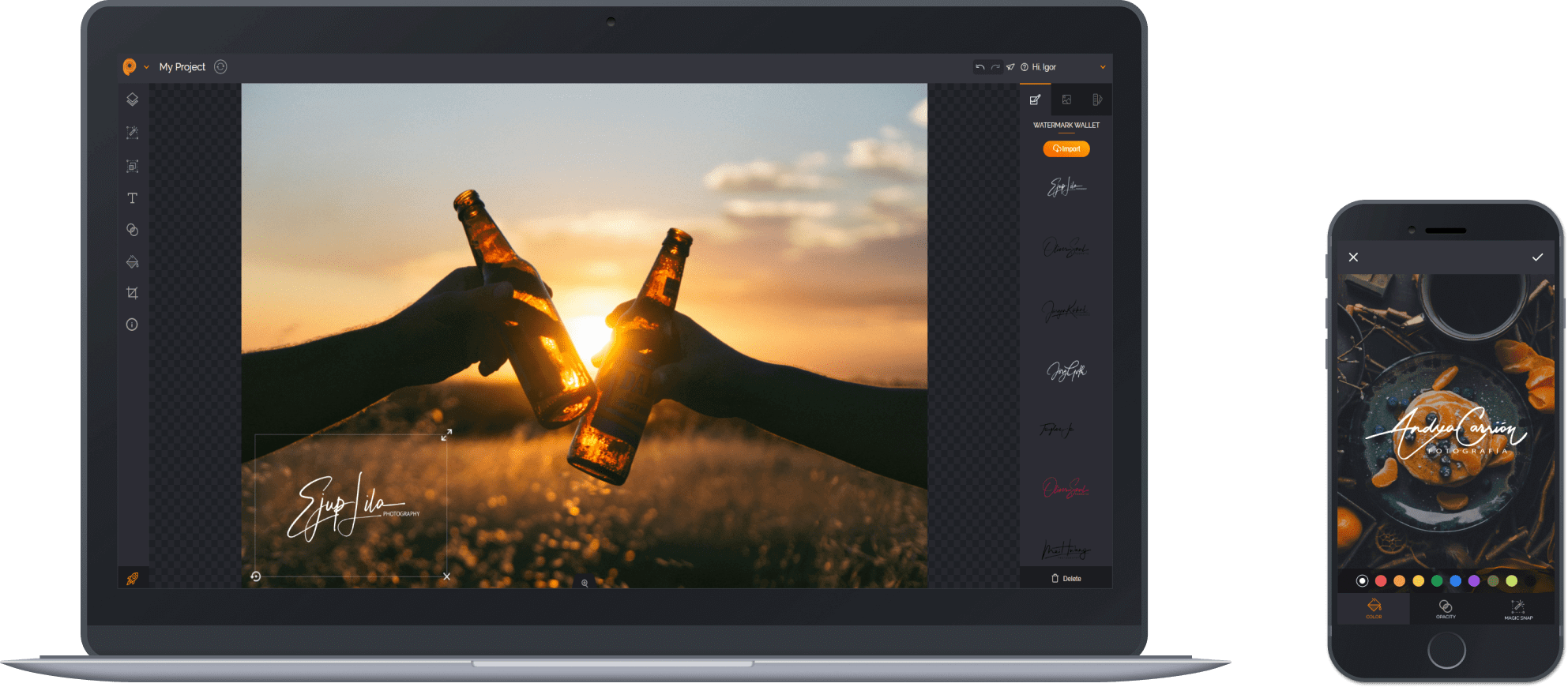
Task: Expand the Hi, Igor user menu arrow
Action: click(1103, 67)
